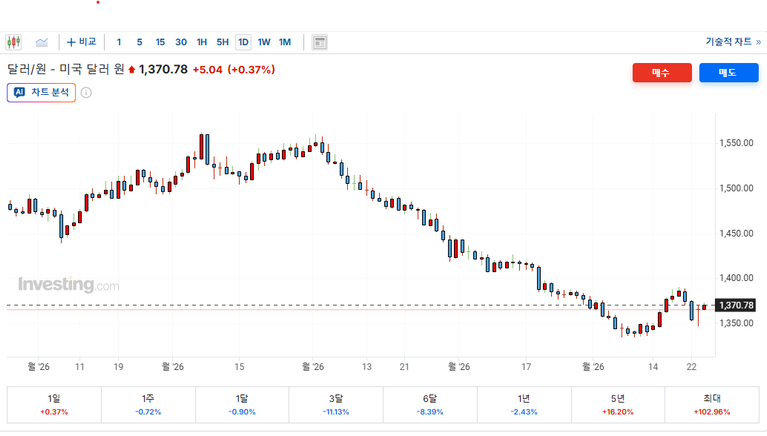The height and width of the screenshot is (436, 767).
Task: Select the 5H interval
Action: (x=223, y=42)
